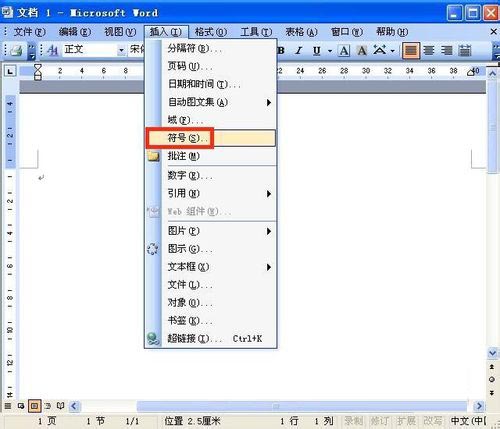Click first line indent marker on ruler

click(x=38, y=68)
